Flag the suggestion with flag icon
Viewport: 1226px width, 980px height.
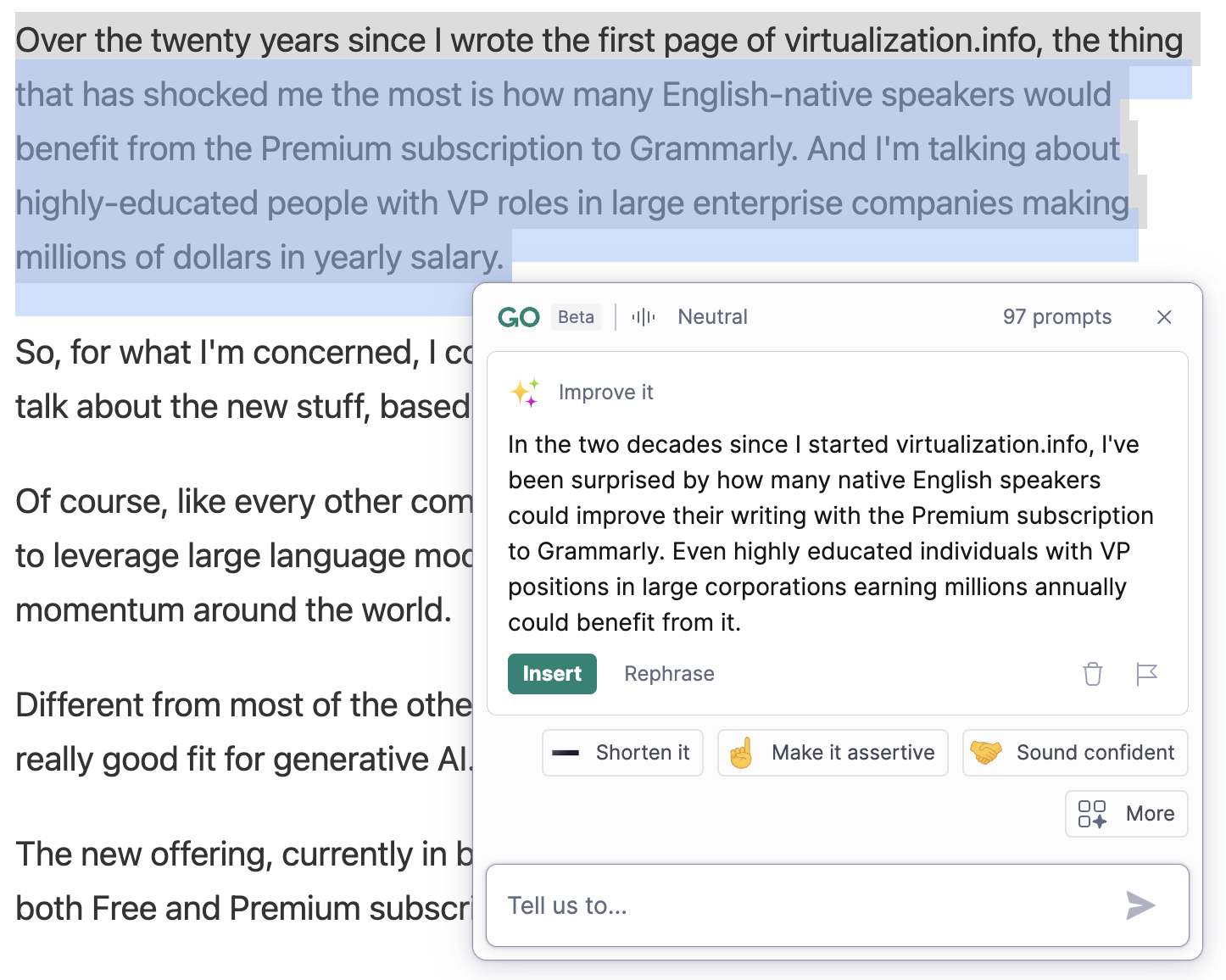click(1146, 674)
